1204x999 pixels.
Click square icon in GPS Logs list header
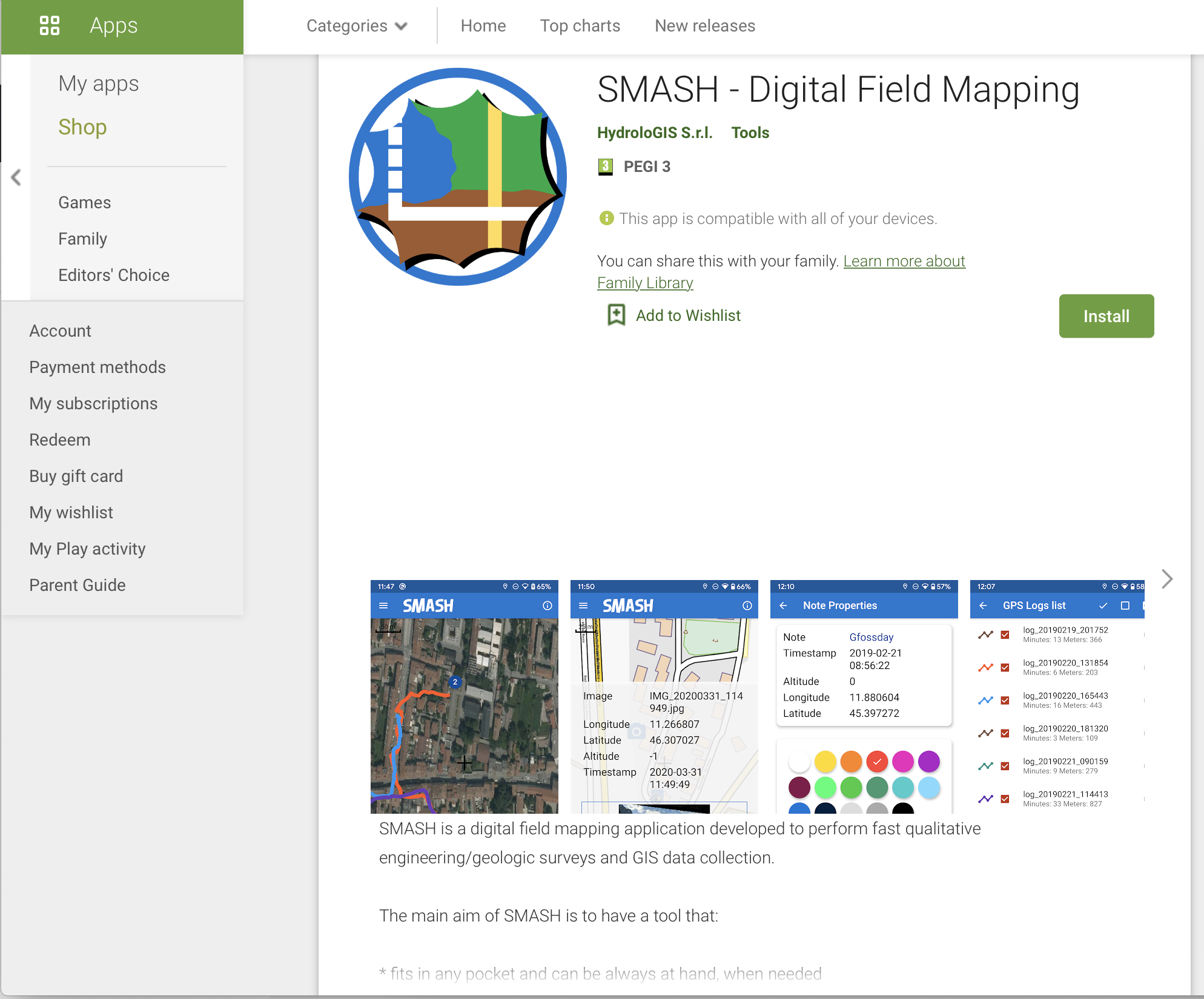tap(1125, 605)
